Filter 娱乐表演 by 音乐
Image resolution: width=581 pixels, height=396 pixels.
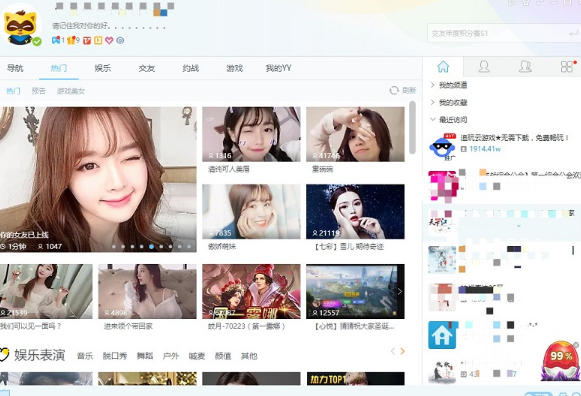(85, 356)
